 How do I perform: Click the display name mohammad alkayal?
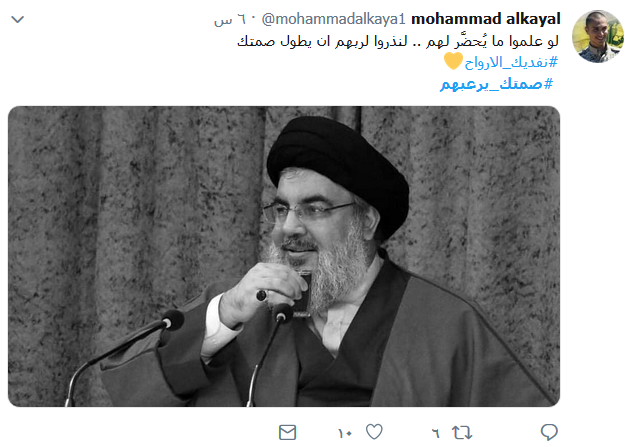click(x=485, y=18)
